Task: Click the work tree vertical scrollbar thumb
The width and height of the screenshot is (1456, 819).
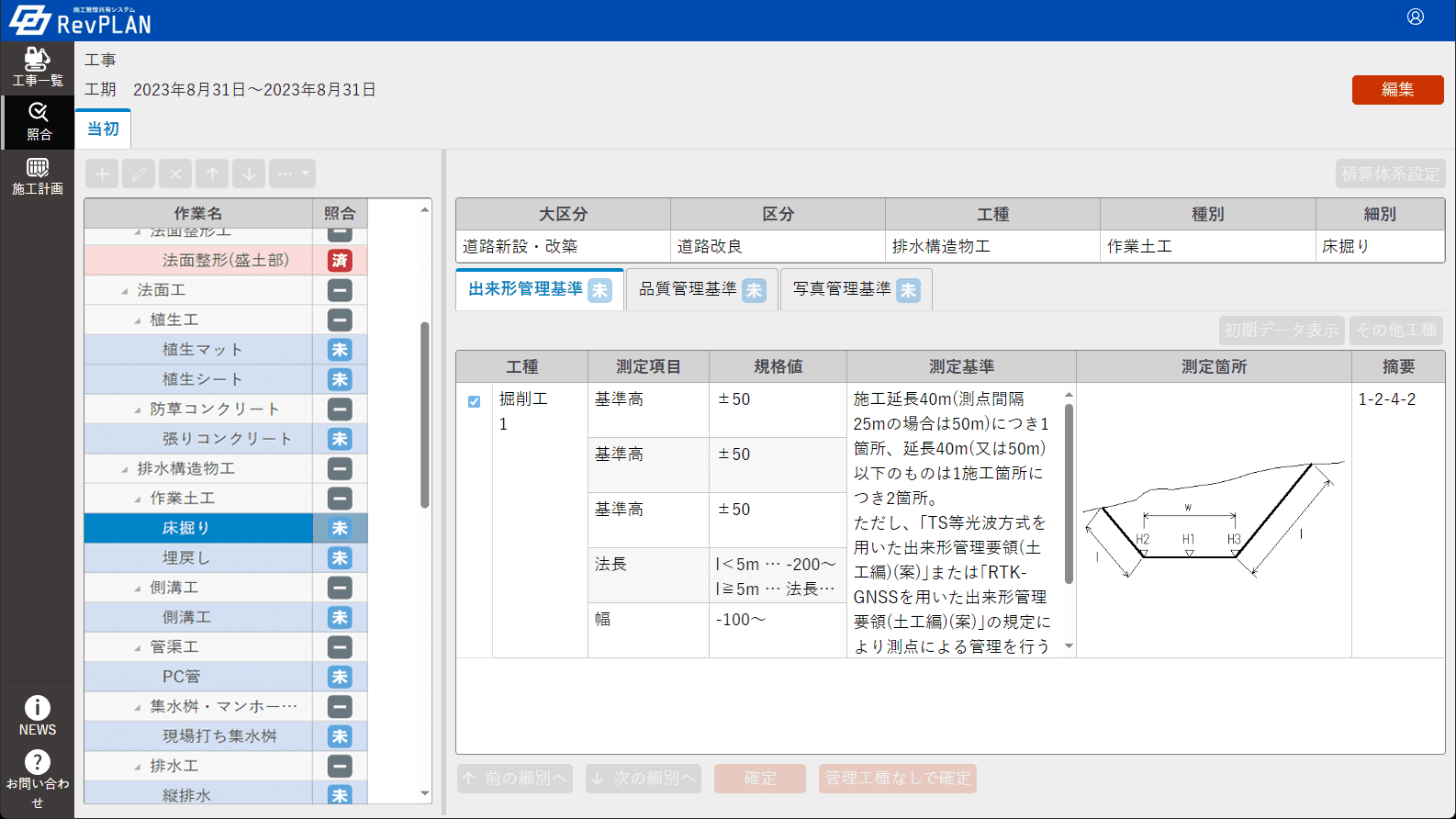Action: pos(424,414)
